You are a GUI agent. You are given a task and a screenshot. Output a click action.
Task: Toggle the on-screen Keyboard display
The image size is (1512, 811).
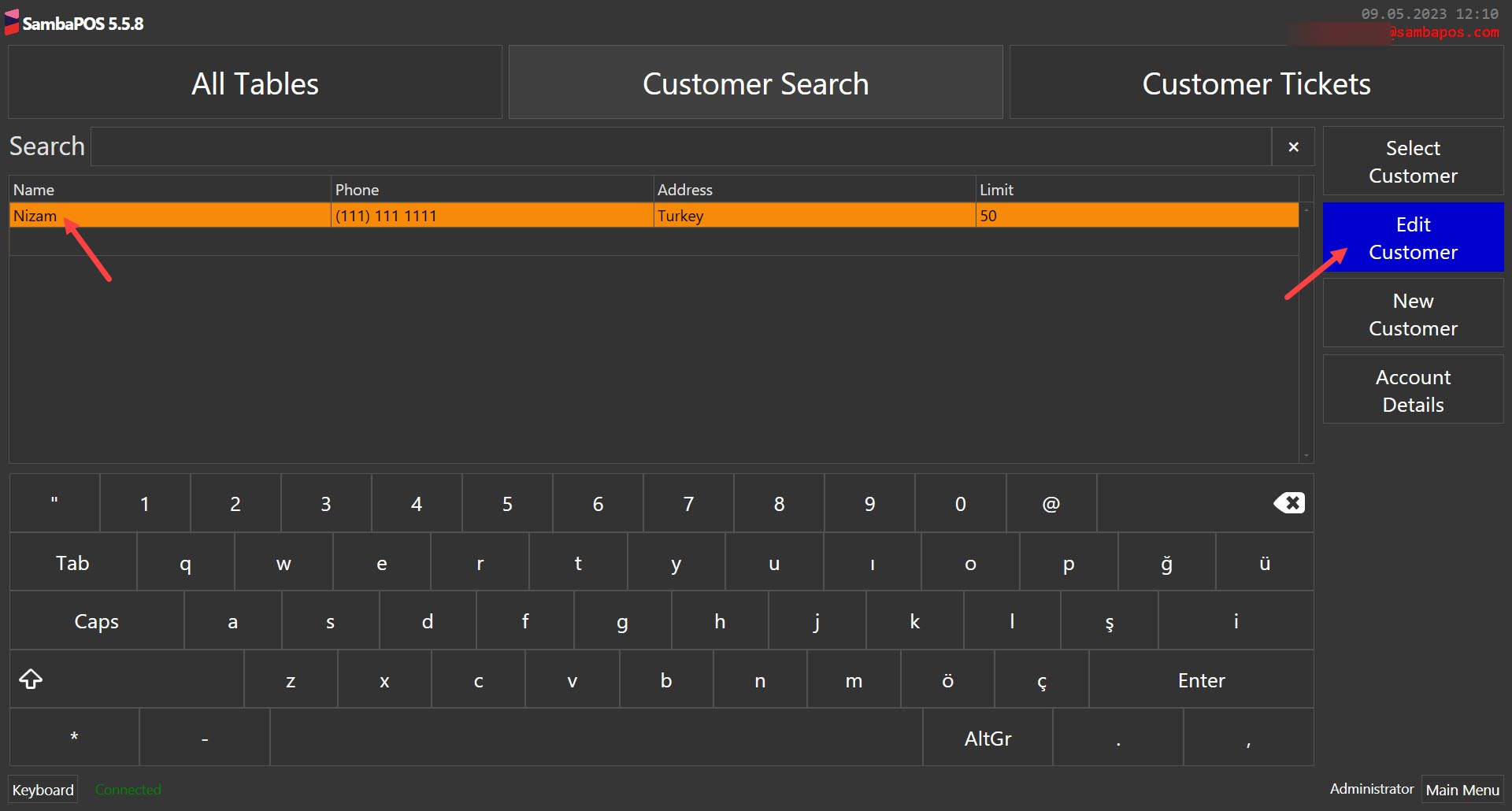pyautogui.click(x=43, y=789)
